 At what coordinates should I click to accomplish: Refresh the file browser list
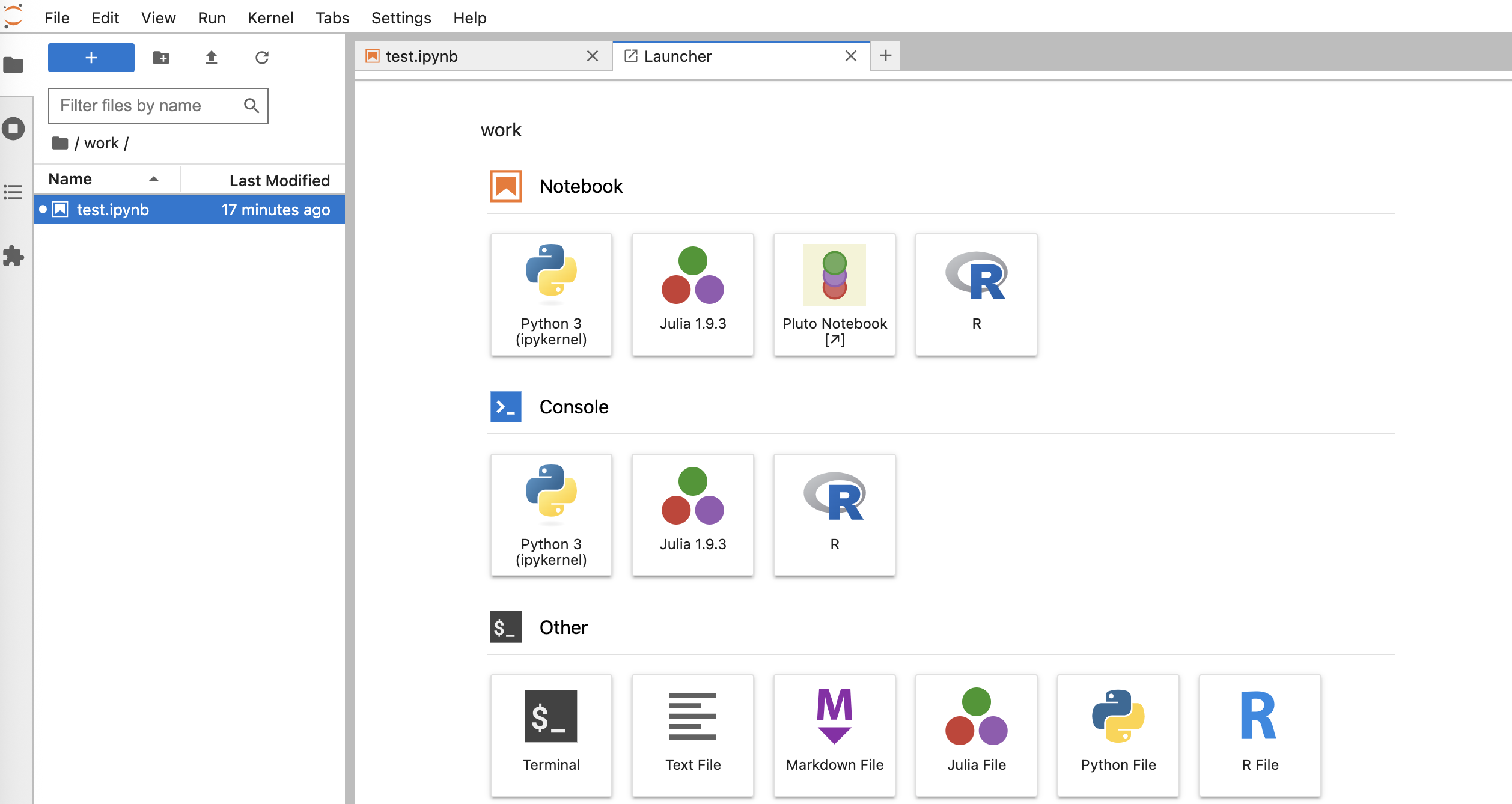point(261,58)
